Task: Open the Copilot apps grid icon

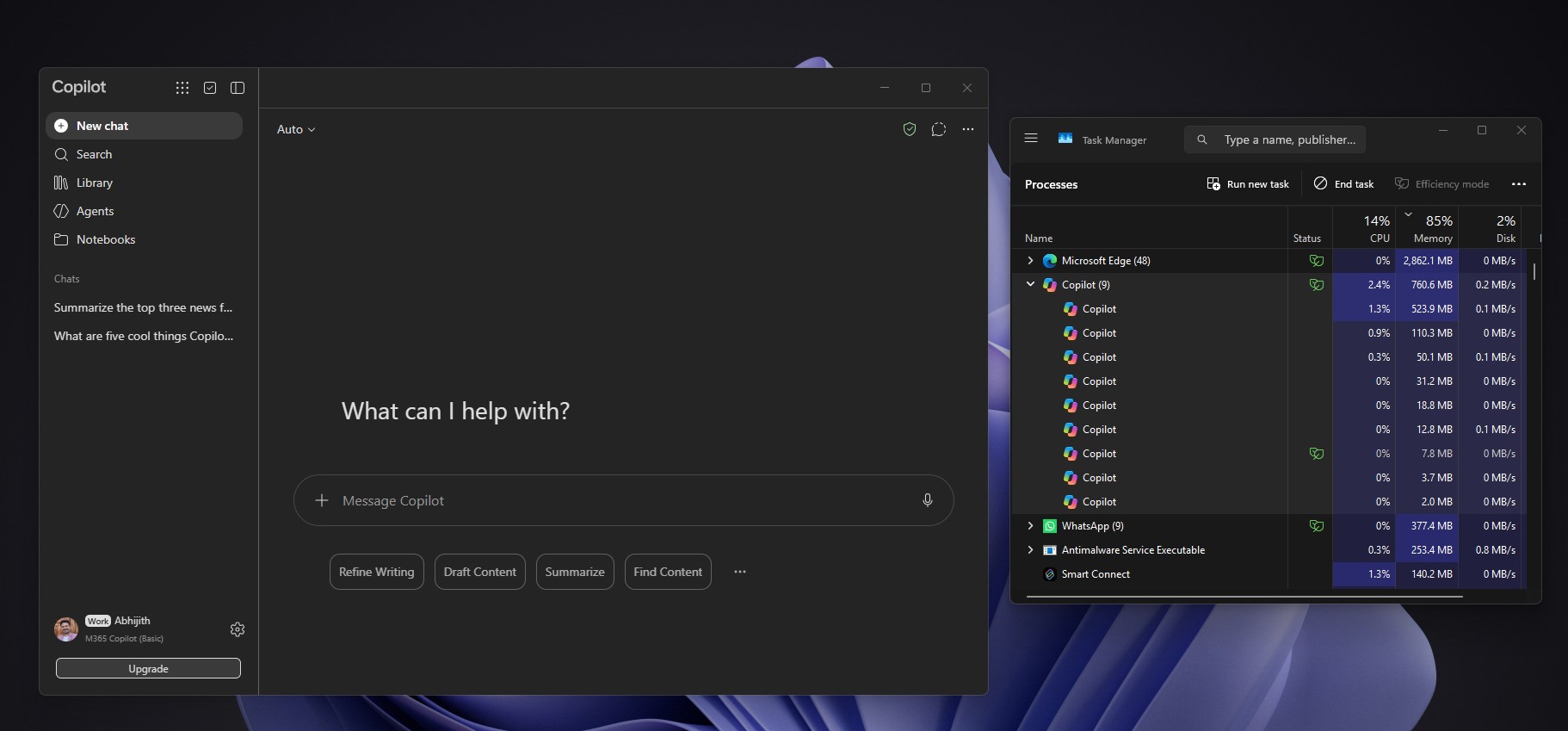Action: [182, 88]
